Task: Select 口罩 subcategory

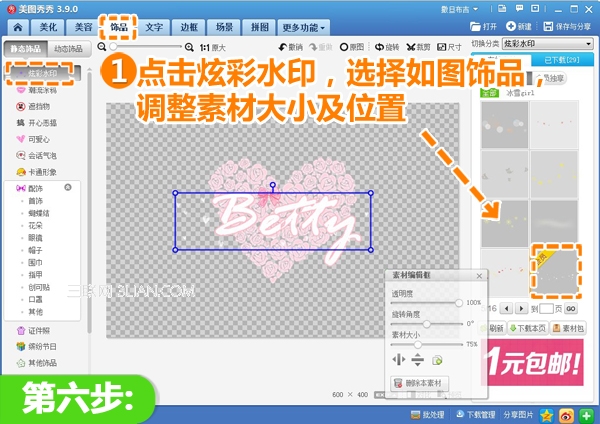Action: tap(36, 299)
